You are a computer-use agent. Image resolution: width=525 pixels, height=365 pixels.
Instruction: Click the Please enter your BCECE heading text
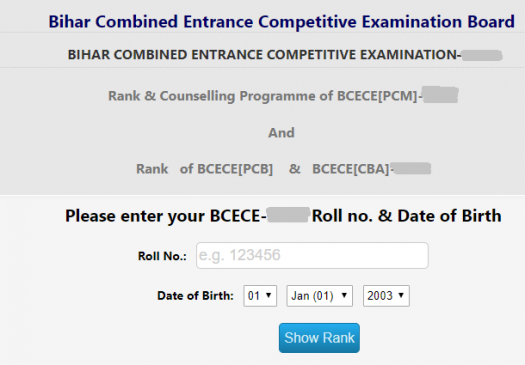(165, 216)
